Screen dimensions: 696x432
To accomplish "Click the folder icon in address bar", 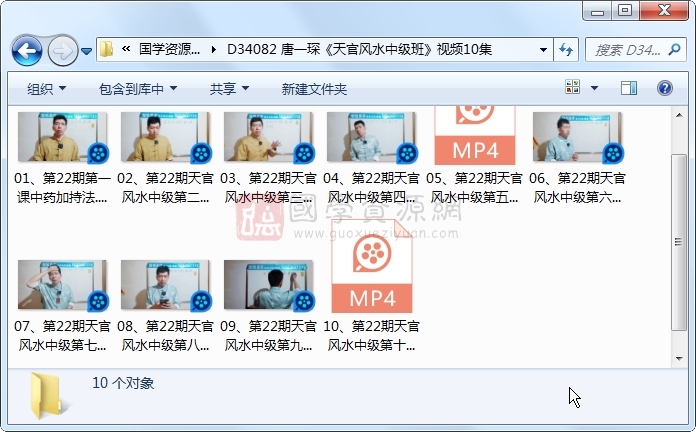I will (107, 49).
